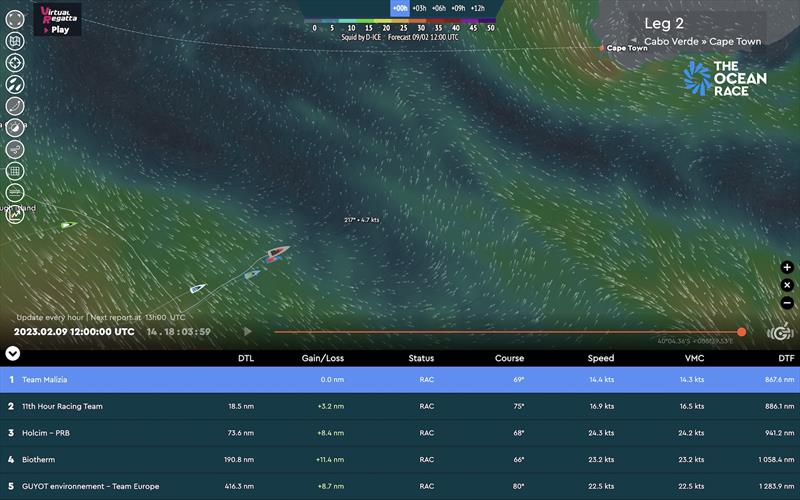Click the Gain/Loss column header
This screenshot has height=500, width=800.
point(322,358)
